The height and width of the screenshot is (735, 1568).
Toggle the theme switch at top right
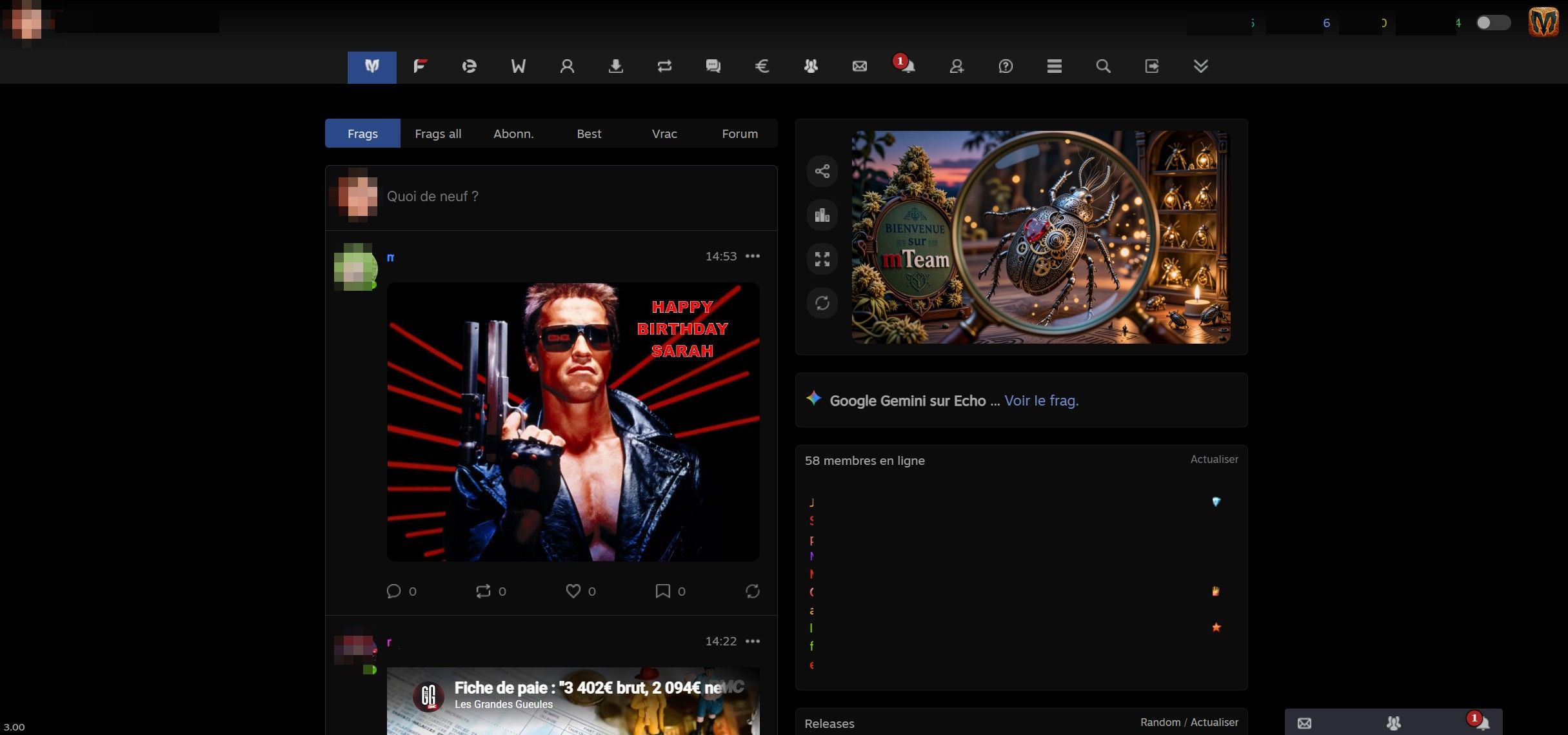(1493, 23)
